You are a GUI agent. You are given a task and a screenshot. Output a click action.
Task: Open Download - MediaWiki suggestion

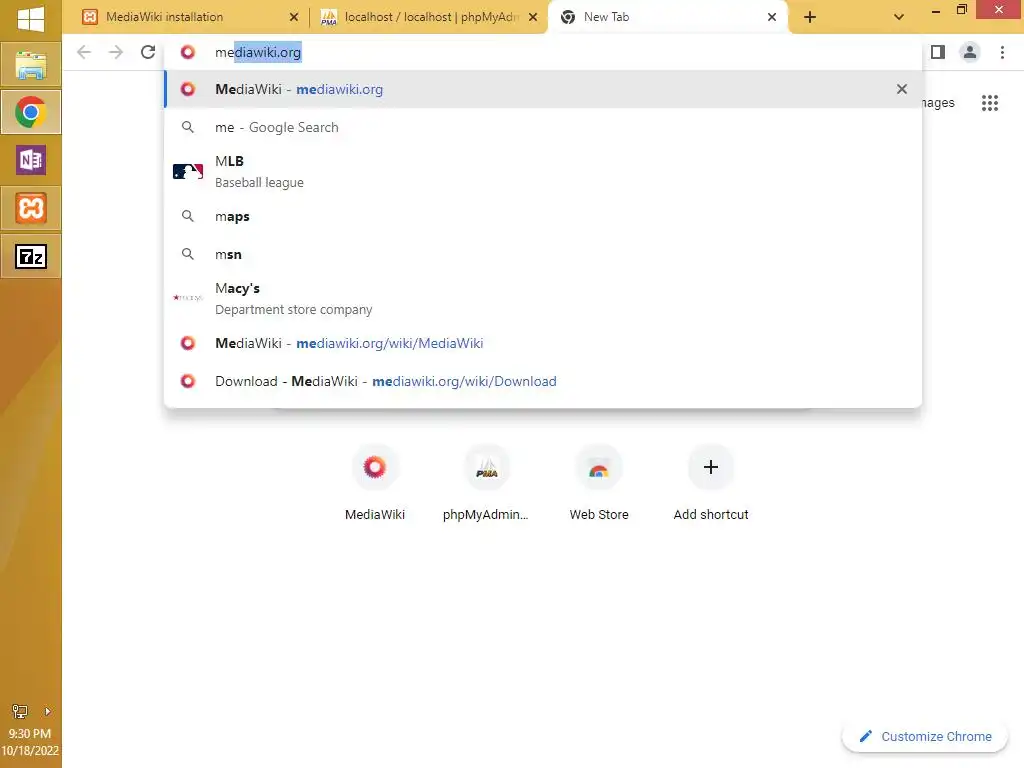tap(543, 381)
